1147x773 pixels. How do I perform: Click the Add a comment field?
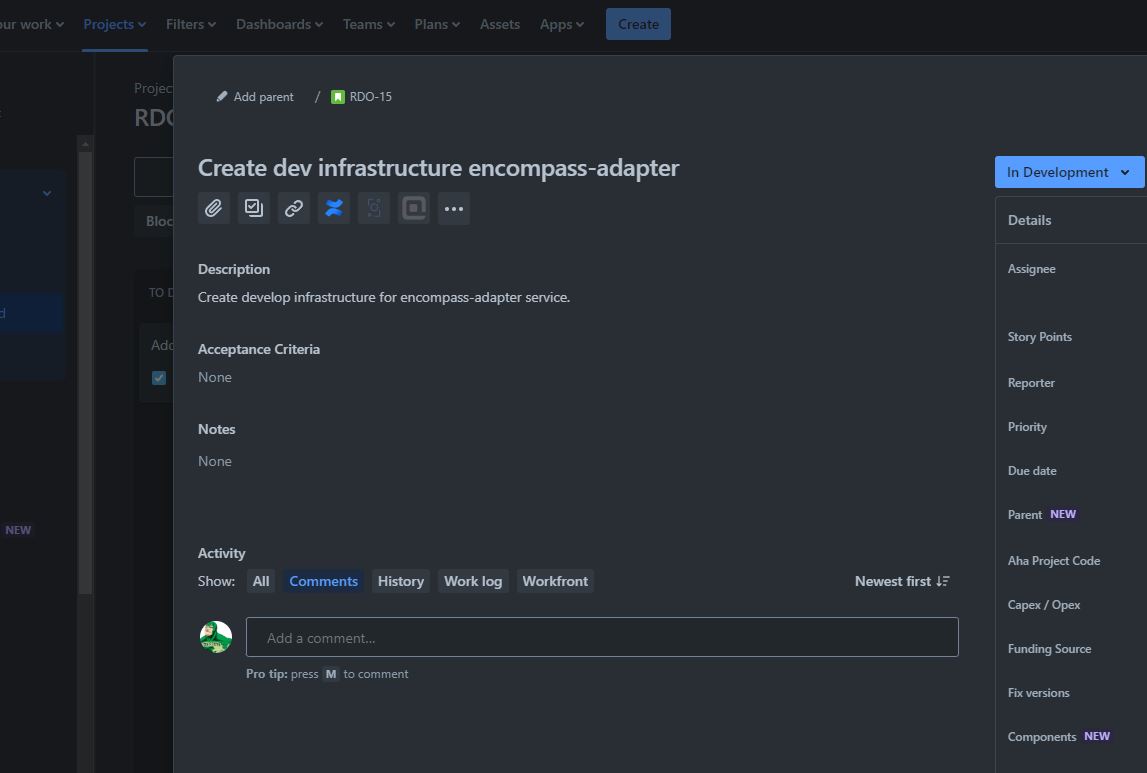[602, 637]
